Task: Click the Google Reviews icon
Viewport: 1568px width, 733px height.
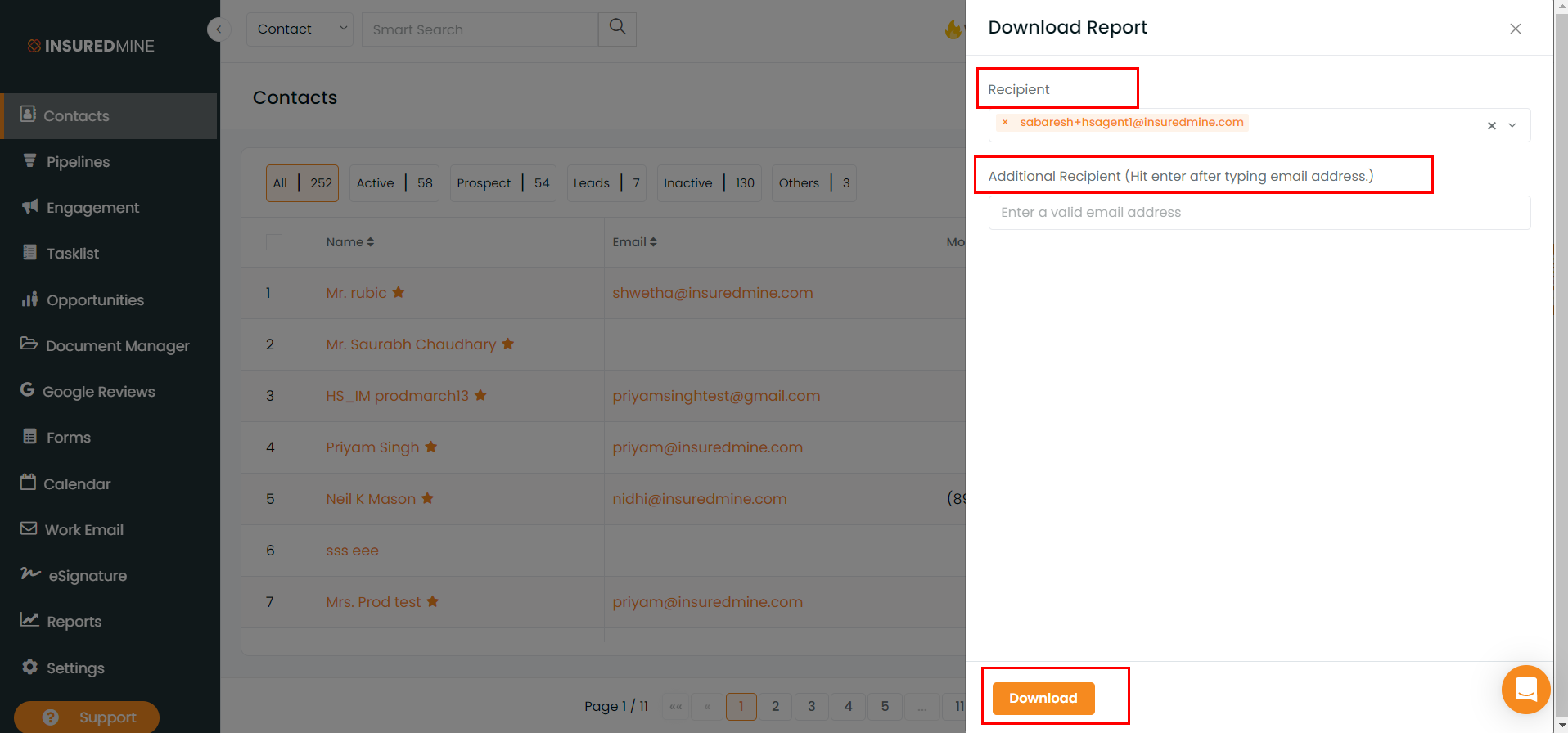Action: click(28, 390)
